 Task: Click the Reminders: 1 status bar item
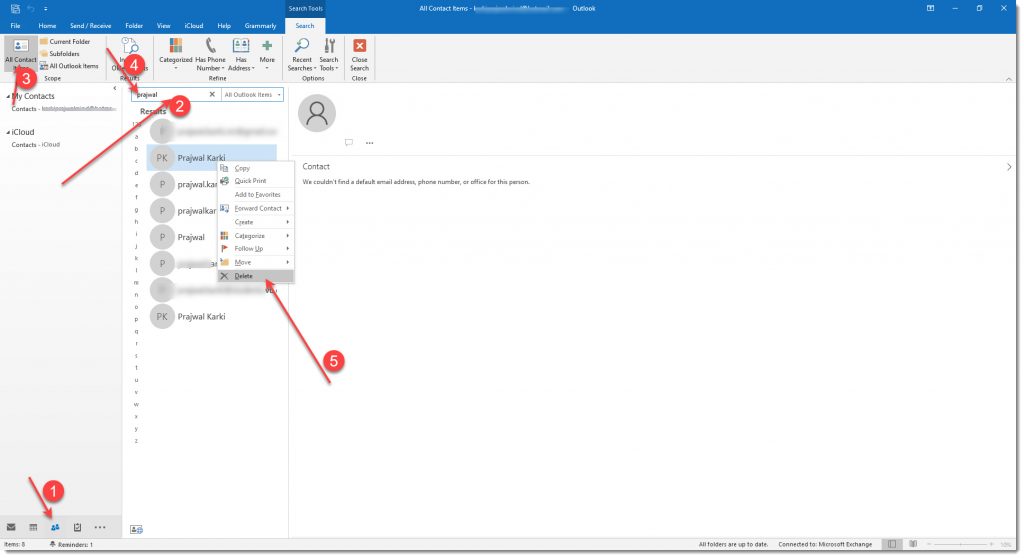click(72, 545)
